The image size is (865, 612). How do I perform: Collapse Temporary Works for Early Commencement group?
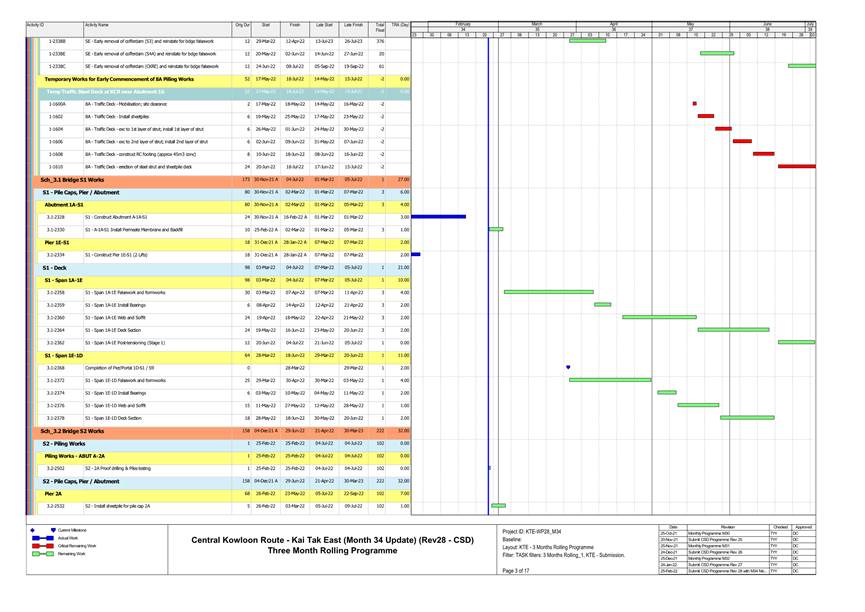pos(119,78)
